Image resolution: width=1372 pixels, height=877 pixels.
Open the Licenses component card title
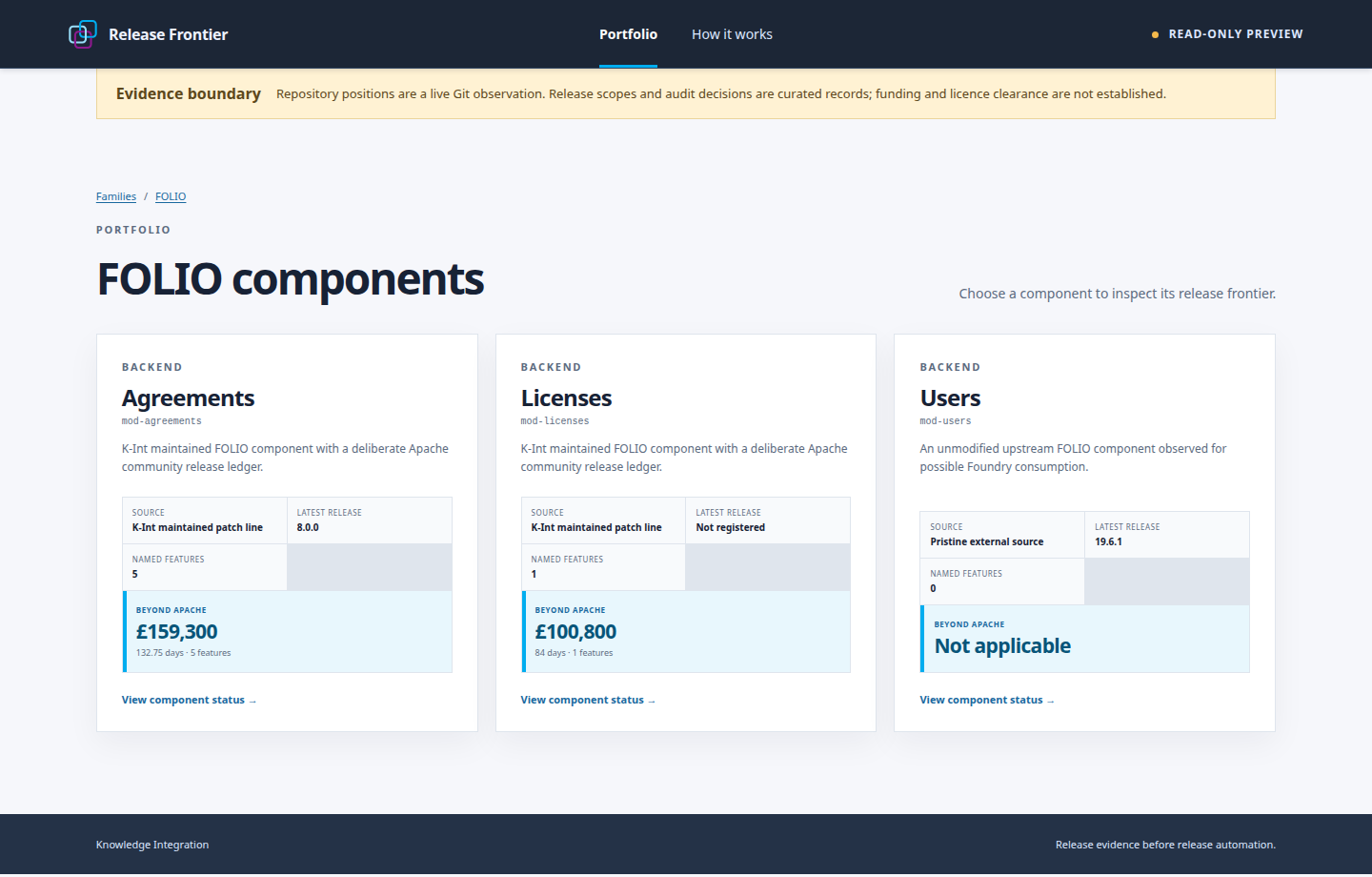[566, 398]
